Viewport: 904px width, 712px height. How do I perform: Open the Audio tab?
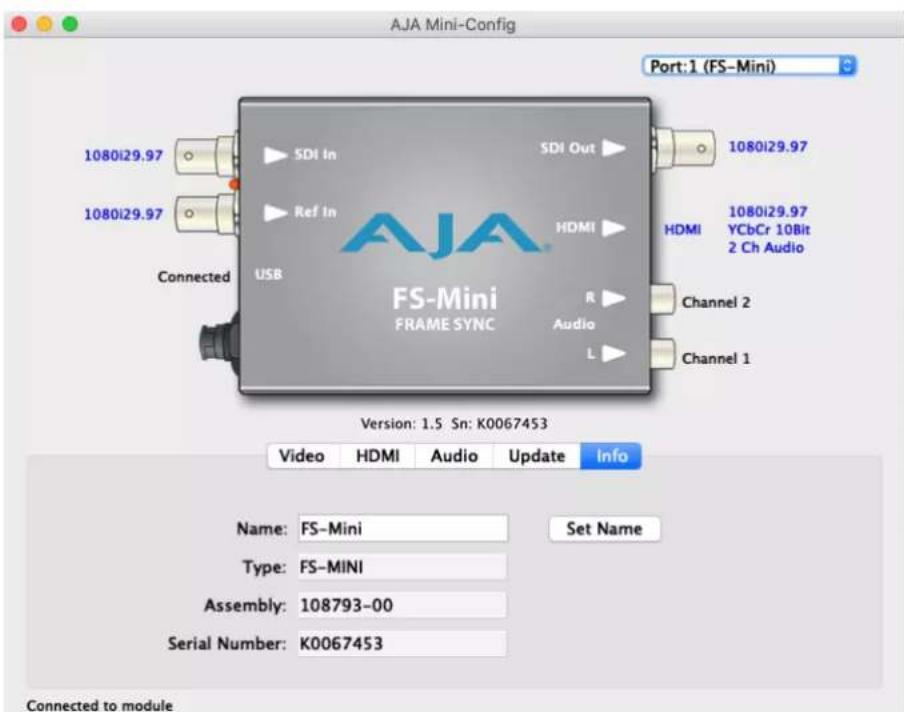[x=454, y=456]
